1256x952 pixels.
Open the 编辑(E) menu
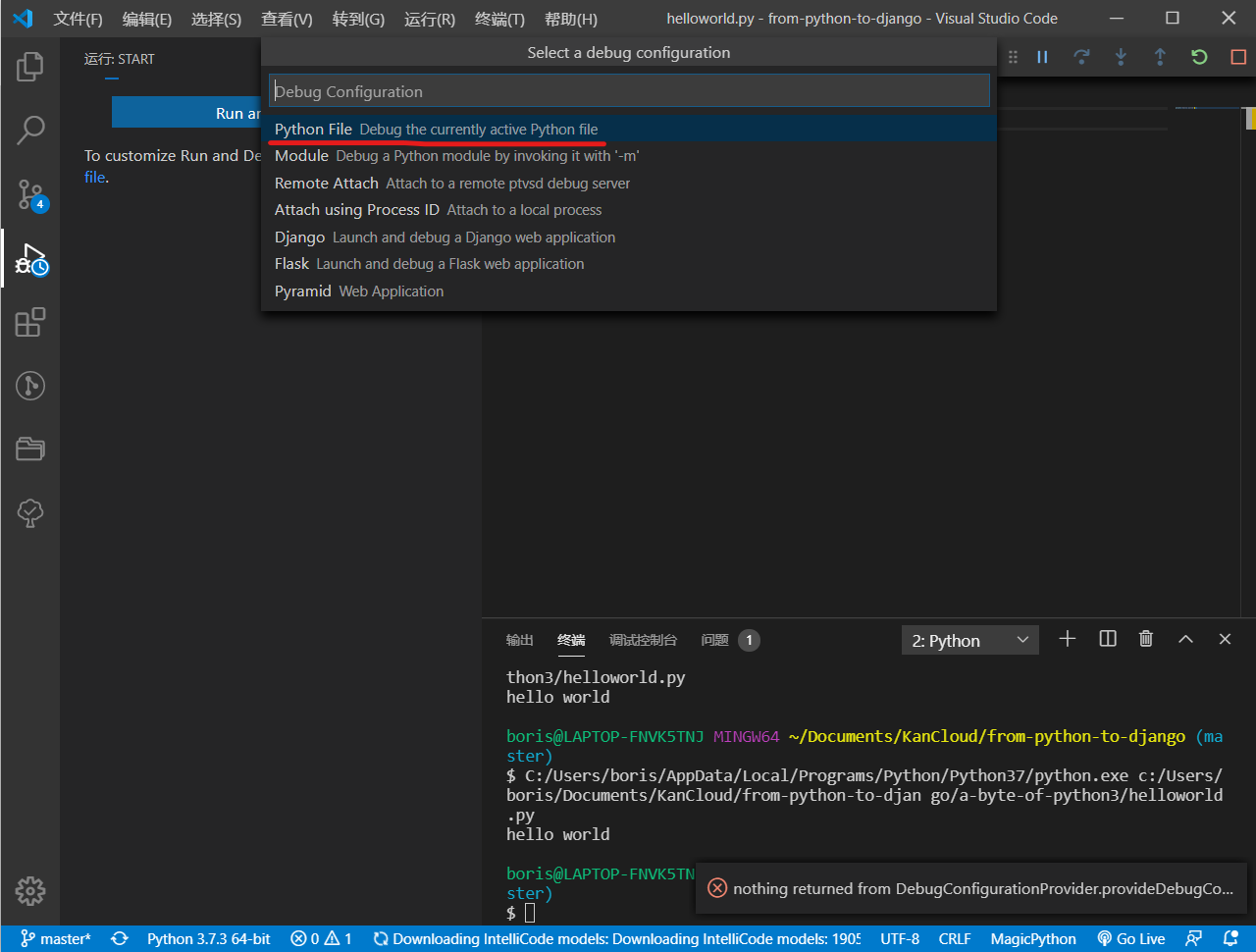pos(147,19)
